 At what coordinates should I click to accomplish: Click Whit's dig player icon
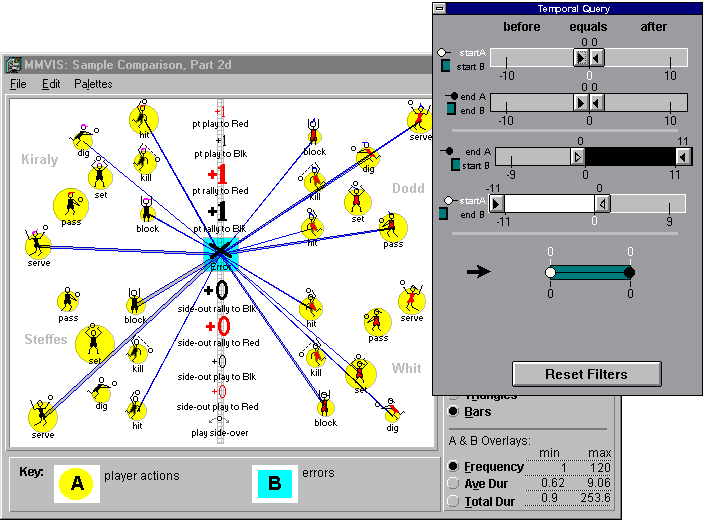[392, 410]
